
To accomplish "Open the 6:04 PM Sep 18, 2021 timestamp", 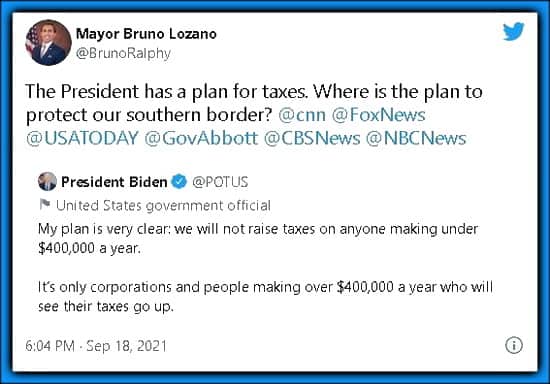I will (96, 346).
